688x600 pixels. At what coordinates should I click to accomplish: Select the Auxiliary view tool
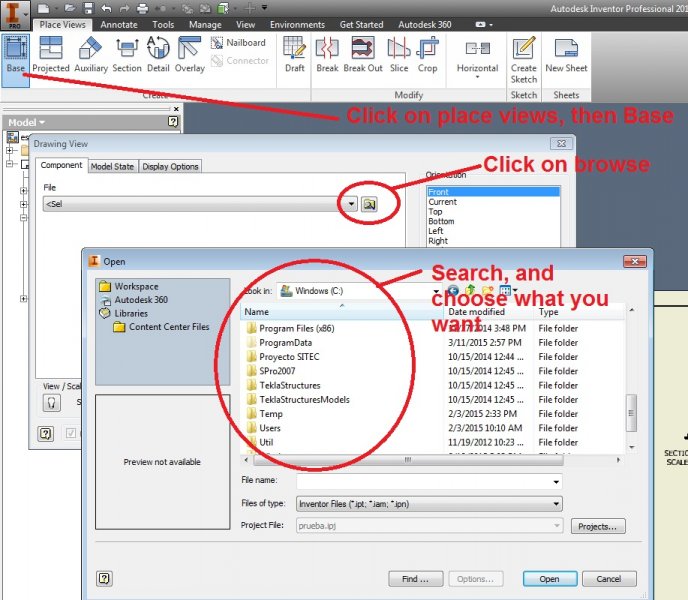91,55
